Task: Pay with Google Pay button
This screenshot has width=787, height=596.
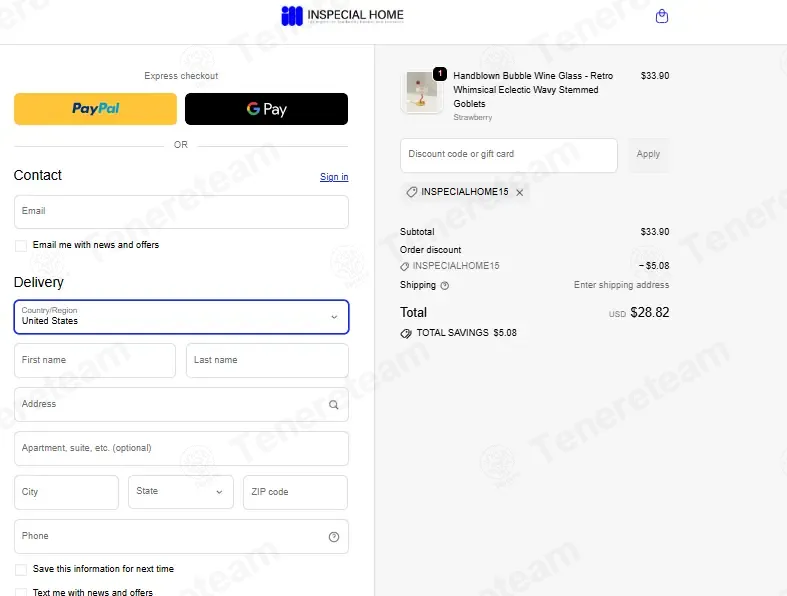Action: [266, 109]
